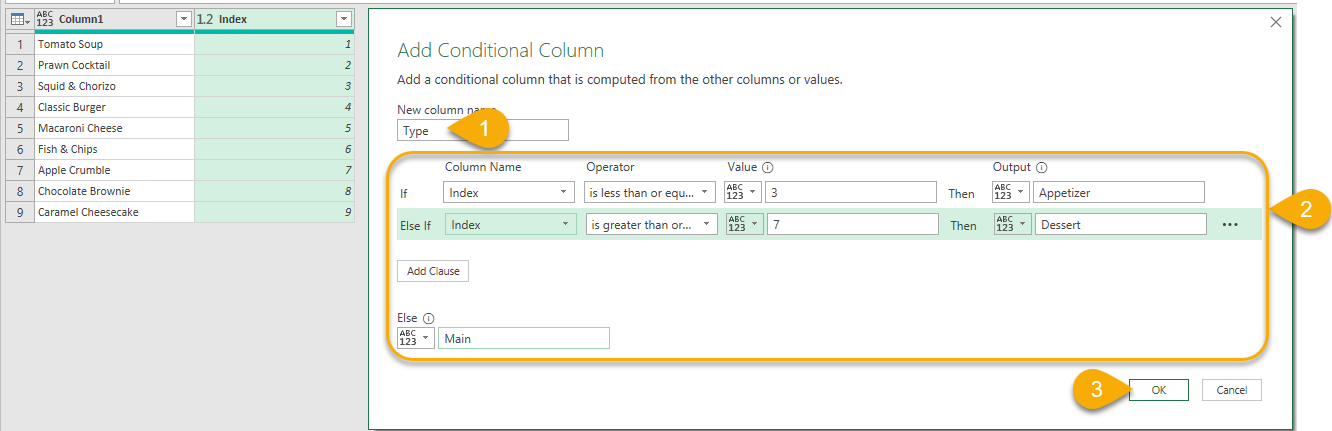1332x431 pixels.
Task: Open the Column1 filter dropdown
Action: [183, 19]
